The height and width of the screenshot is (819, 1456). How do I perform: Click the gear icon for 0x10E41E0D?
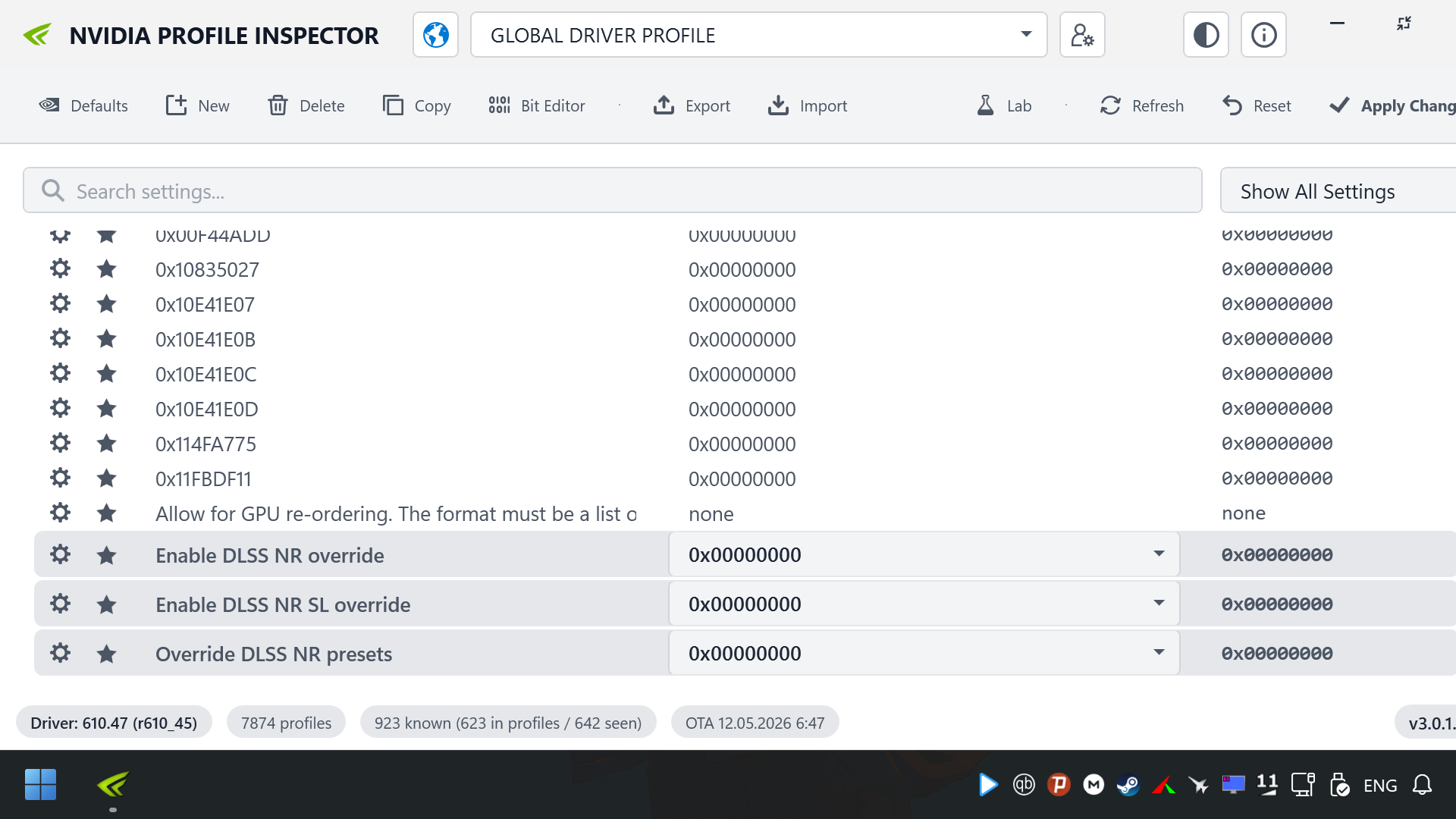pos(60,408)
